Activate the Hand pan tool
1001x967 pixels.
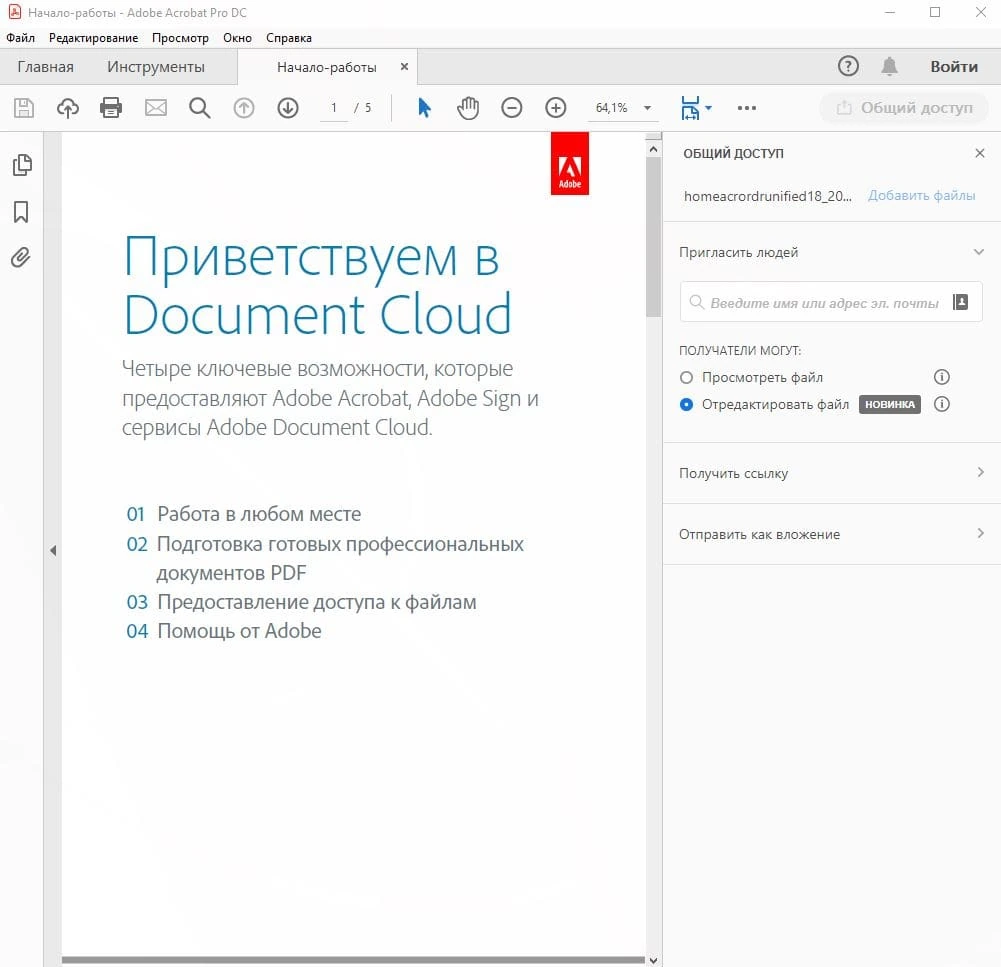coord(468,108)
